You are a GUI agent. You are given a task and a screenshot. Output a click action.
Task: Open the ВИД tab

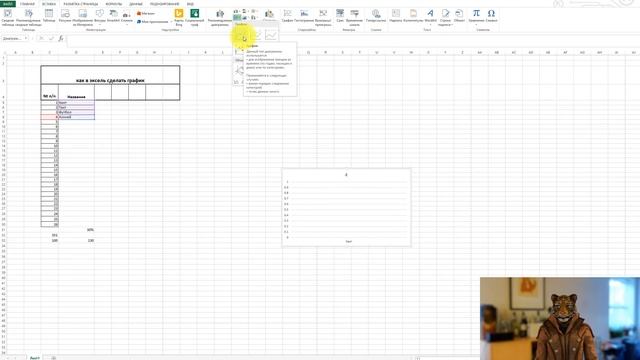[190, 4]
